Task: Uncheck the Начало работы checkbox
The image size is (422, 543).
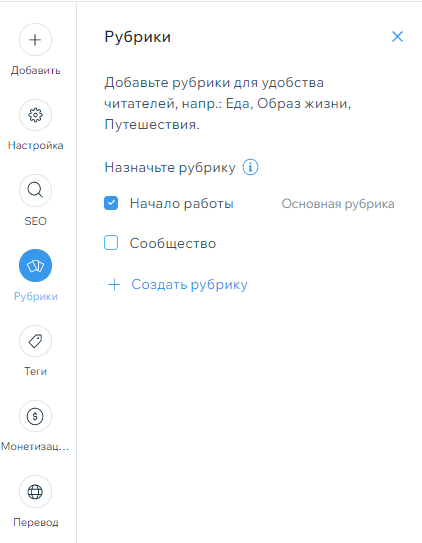Action: tap(111, 203)
